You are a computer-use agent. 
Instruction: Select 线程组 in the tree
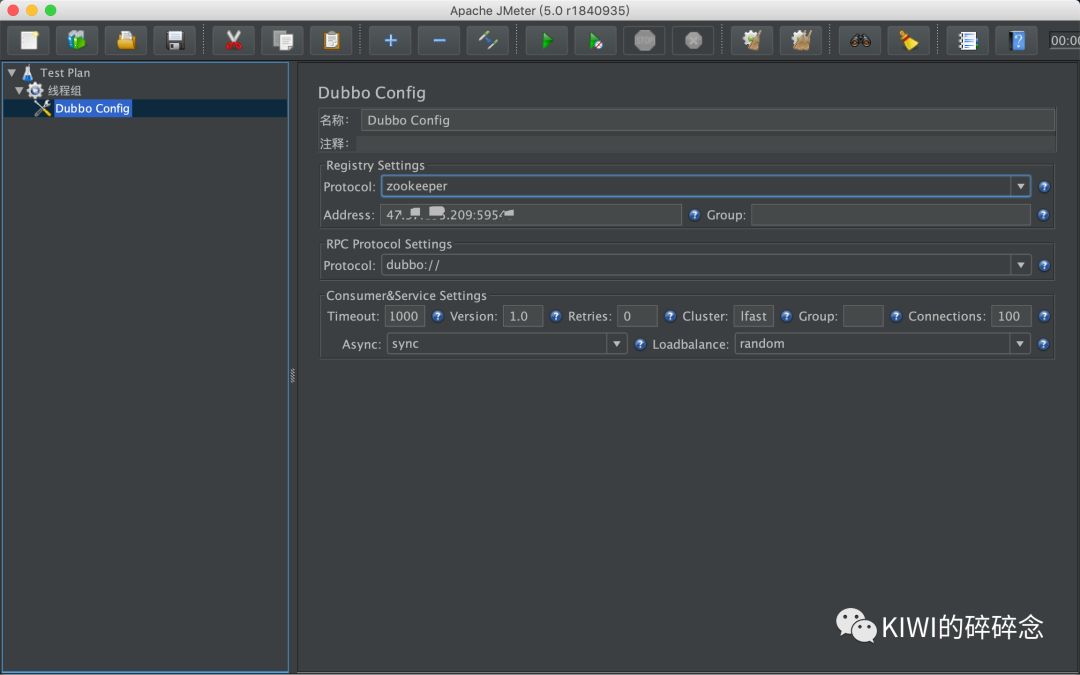(64, 90)
